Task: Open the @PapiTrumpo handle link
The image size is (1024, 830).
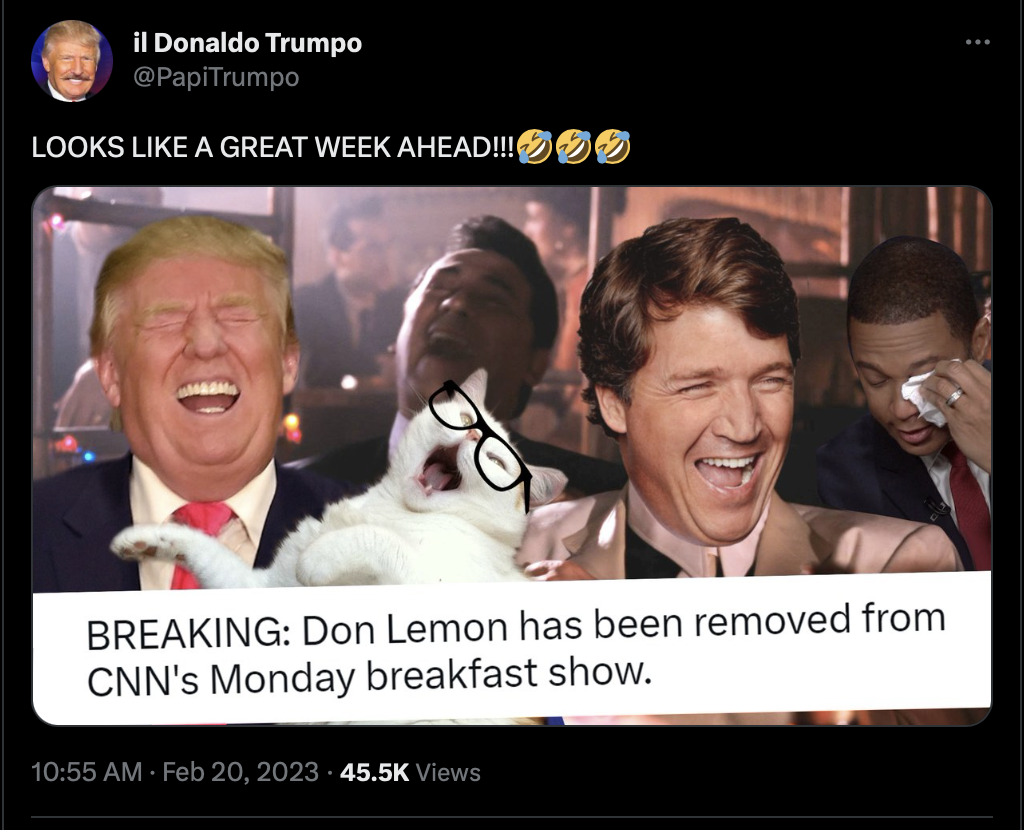Action: [x=216, y=77]
